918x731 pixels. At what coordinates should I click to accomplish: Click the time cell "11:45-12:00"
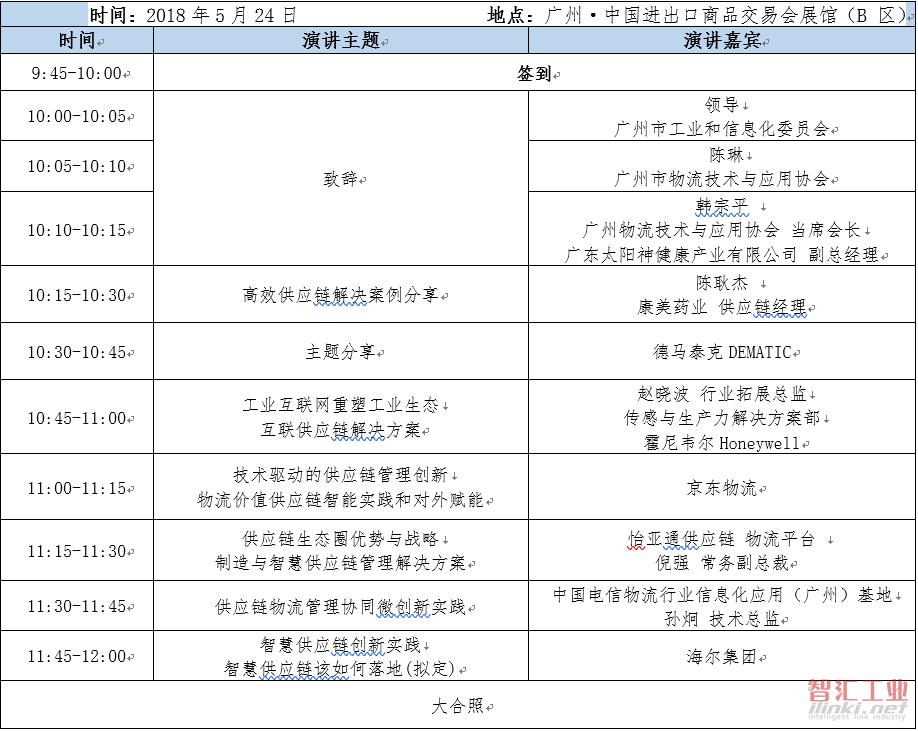[77, 656]
